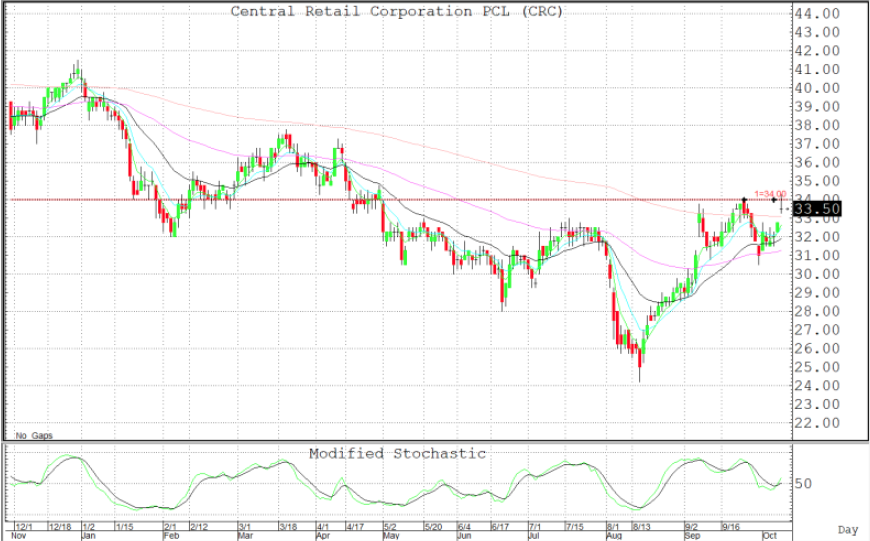The height and width of the screenshot is (541, 870).
Task: Click the 1/15 date label
Action: [x=124, y=527]
